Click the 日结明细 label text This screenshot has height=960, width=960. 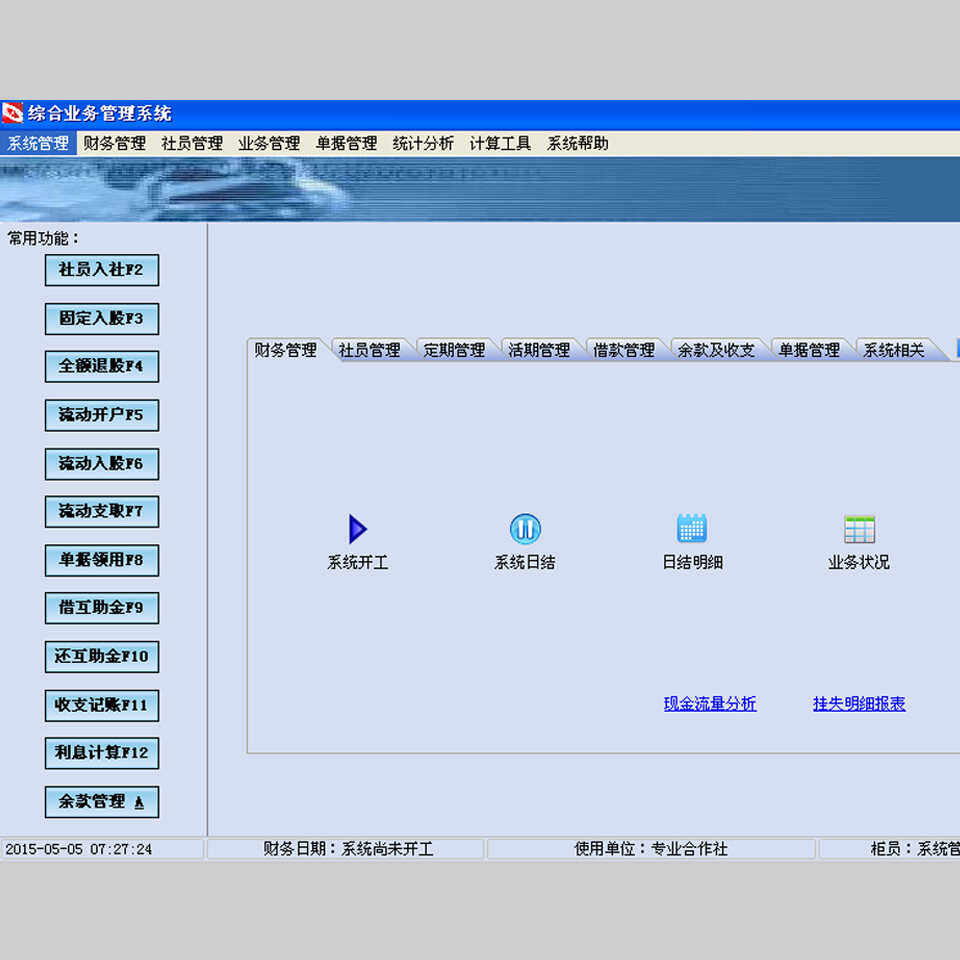[x=692, y=563]
